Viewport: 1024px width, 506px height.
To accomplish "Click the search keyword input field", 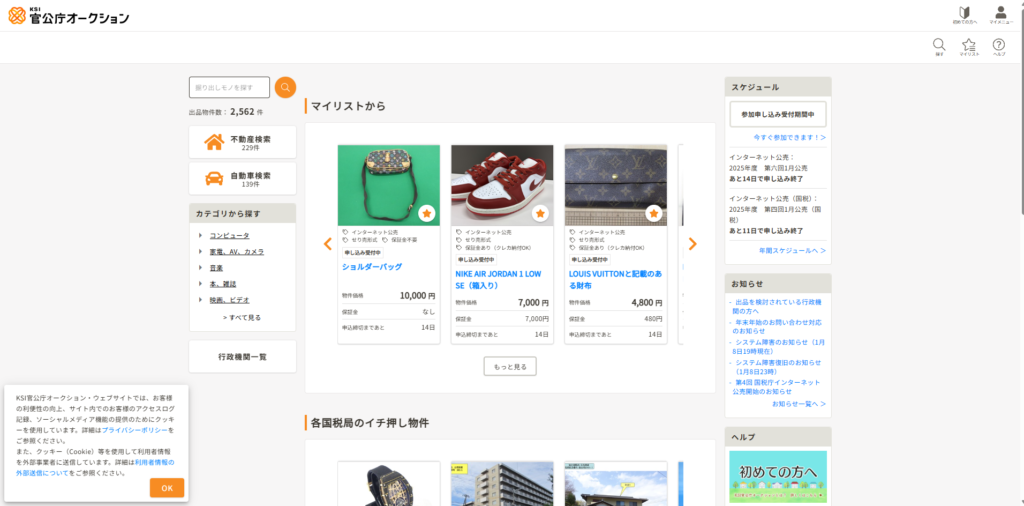I will point(229,87).
